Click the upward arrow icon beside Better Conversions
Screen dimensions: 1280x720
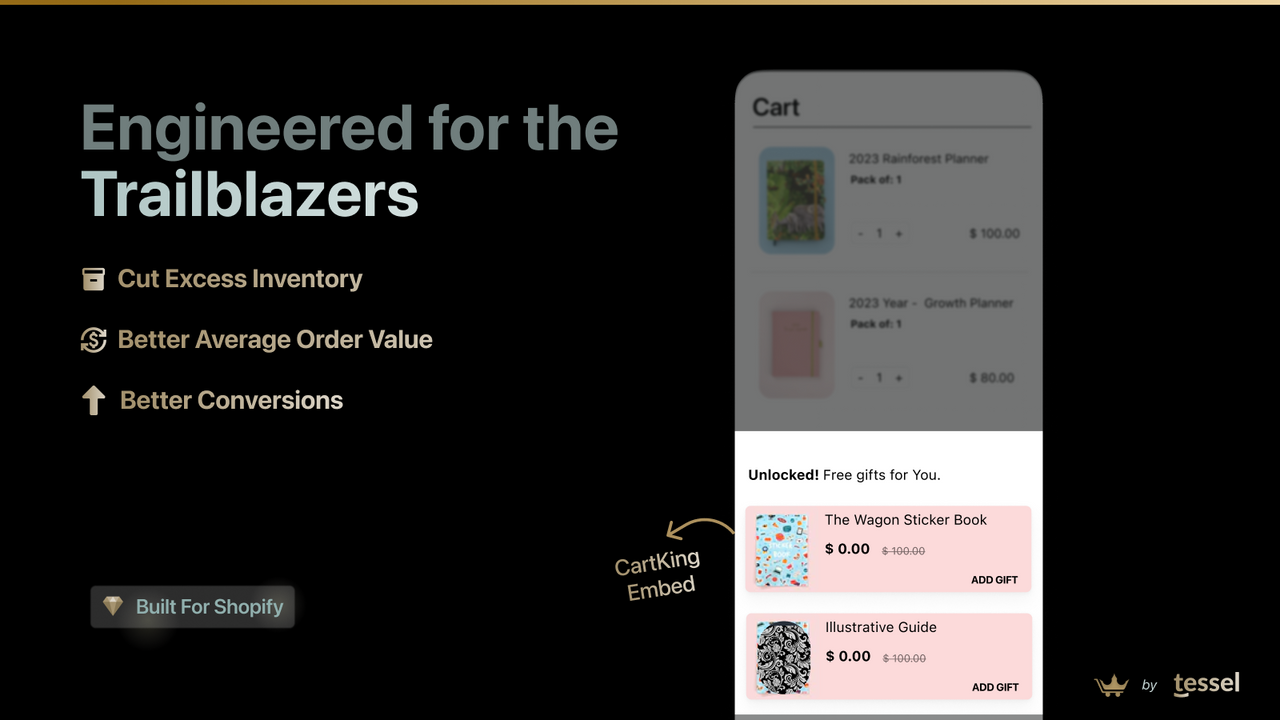pos(93,401)
